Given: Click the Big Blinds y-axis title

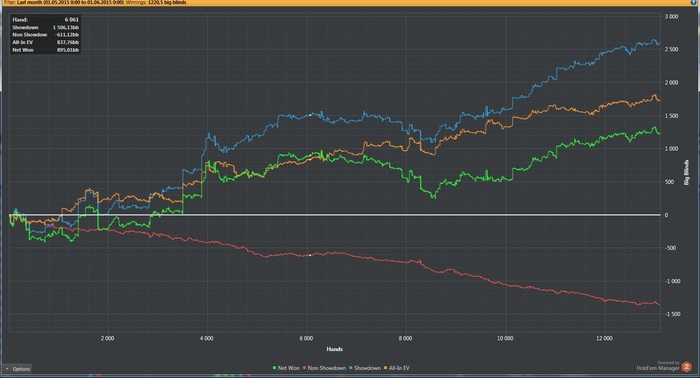Looking at the screenshot, I should pyautogui.click(x=687, y=172).
